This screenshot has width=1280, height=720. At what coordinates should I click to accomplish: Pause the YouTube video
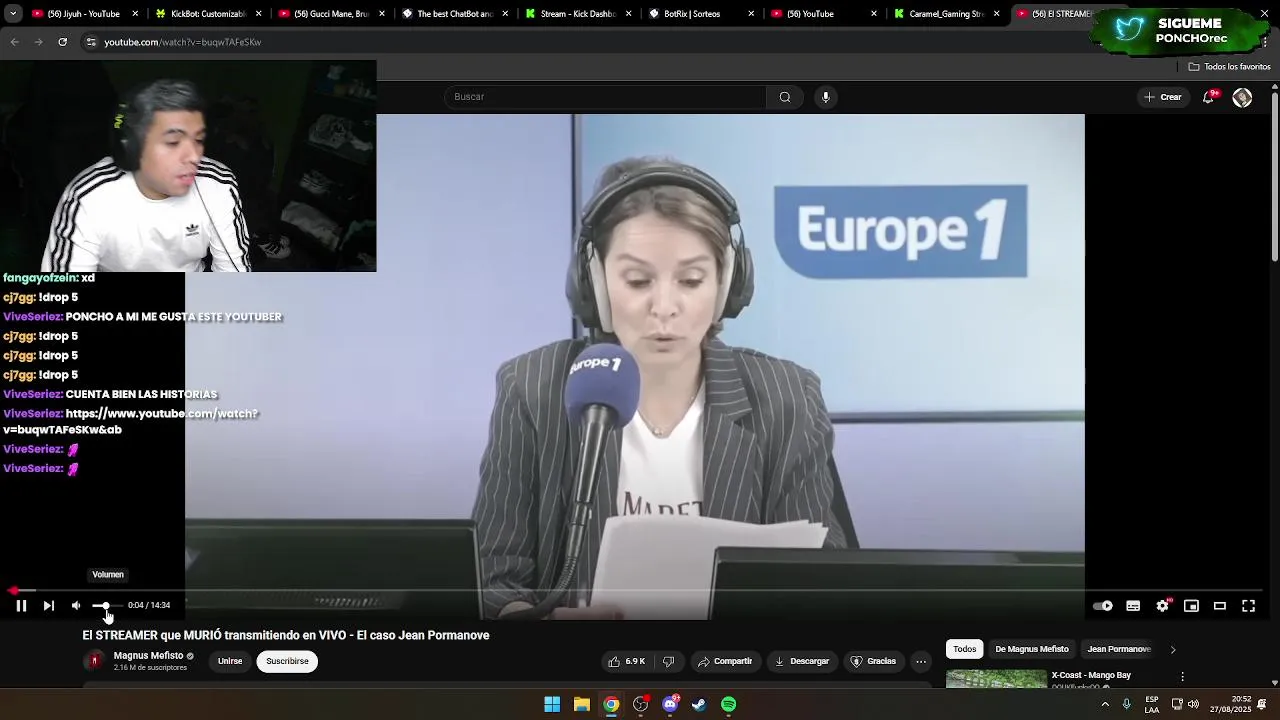tap(20, 605)
